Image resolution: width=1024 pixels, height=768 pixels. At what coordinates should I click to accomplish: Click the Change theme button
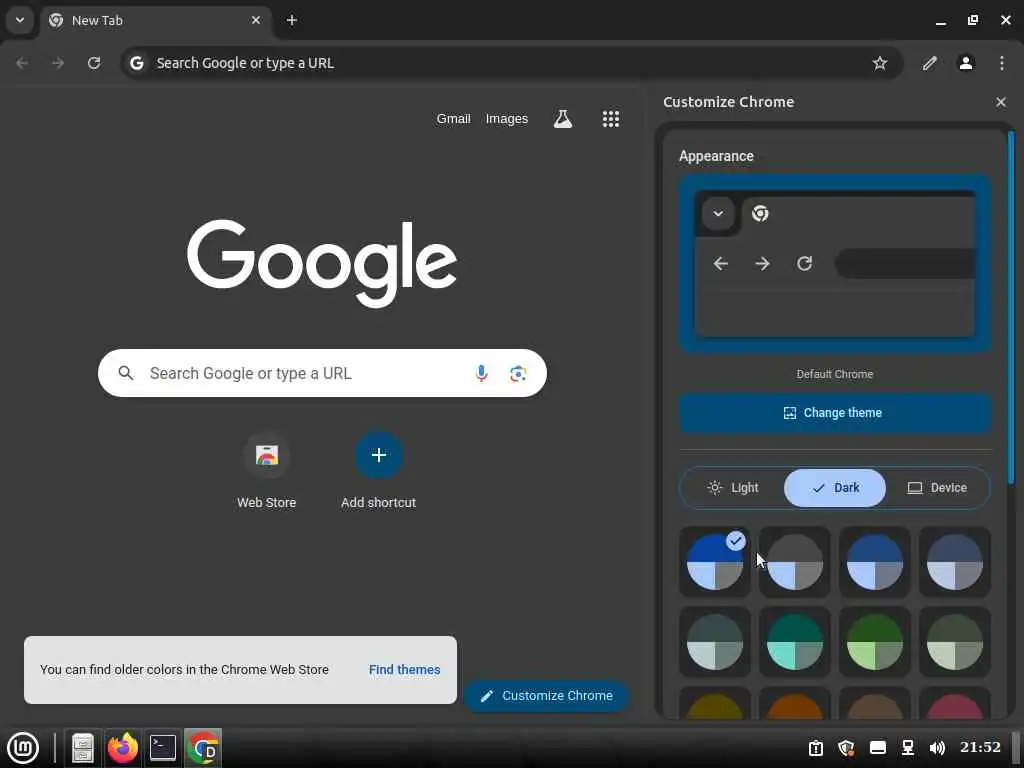tap(835, 413)
